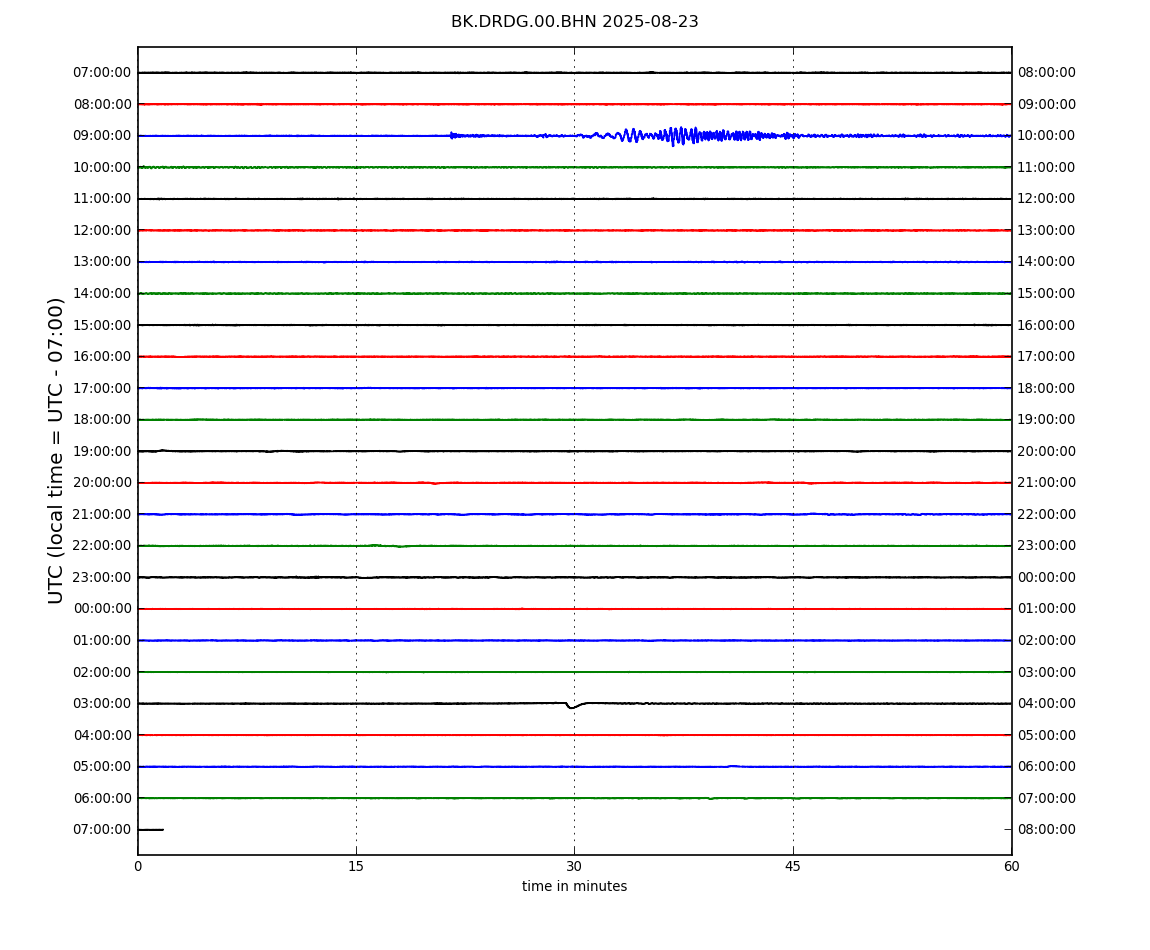Viewport: 1150px width, 950px height.
Task: Click the short partial black trace at the final 07:00:00 row
Action: pos(150,830)
